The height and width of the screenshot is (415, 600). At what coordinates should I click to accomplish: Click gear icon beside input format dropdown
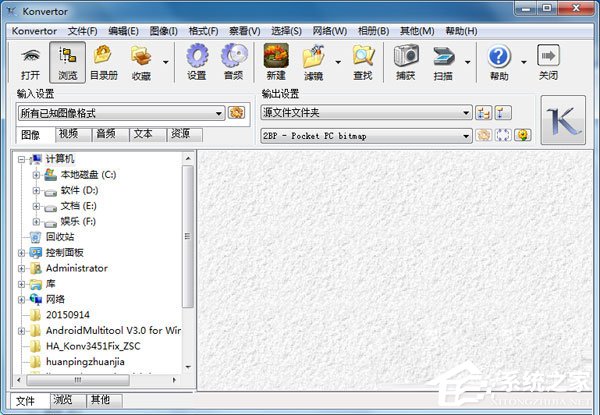click(236, 113)
